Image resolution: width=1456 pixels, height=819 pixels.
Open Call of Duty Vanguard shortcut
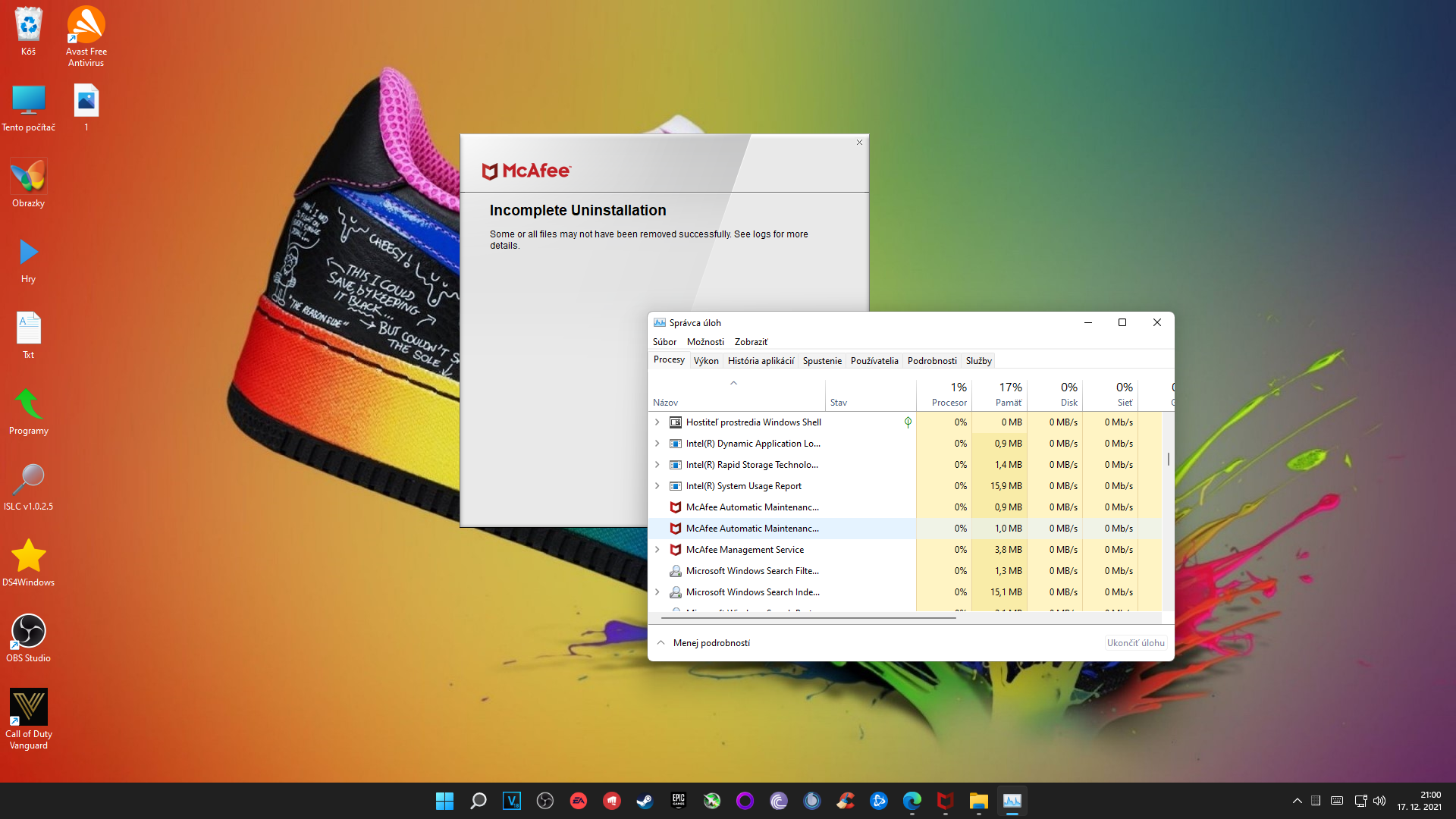[x=28, y=718]
